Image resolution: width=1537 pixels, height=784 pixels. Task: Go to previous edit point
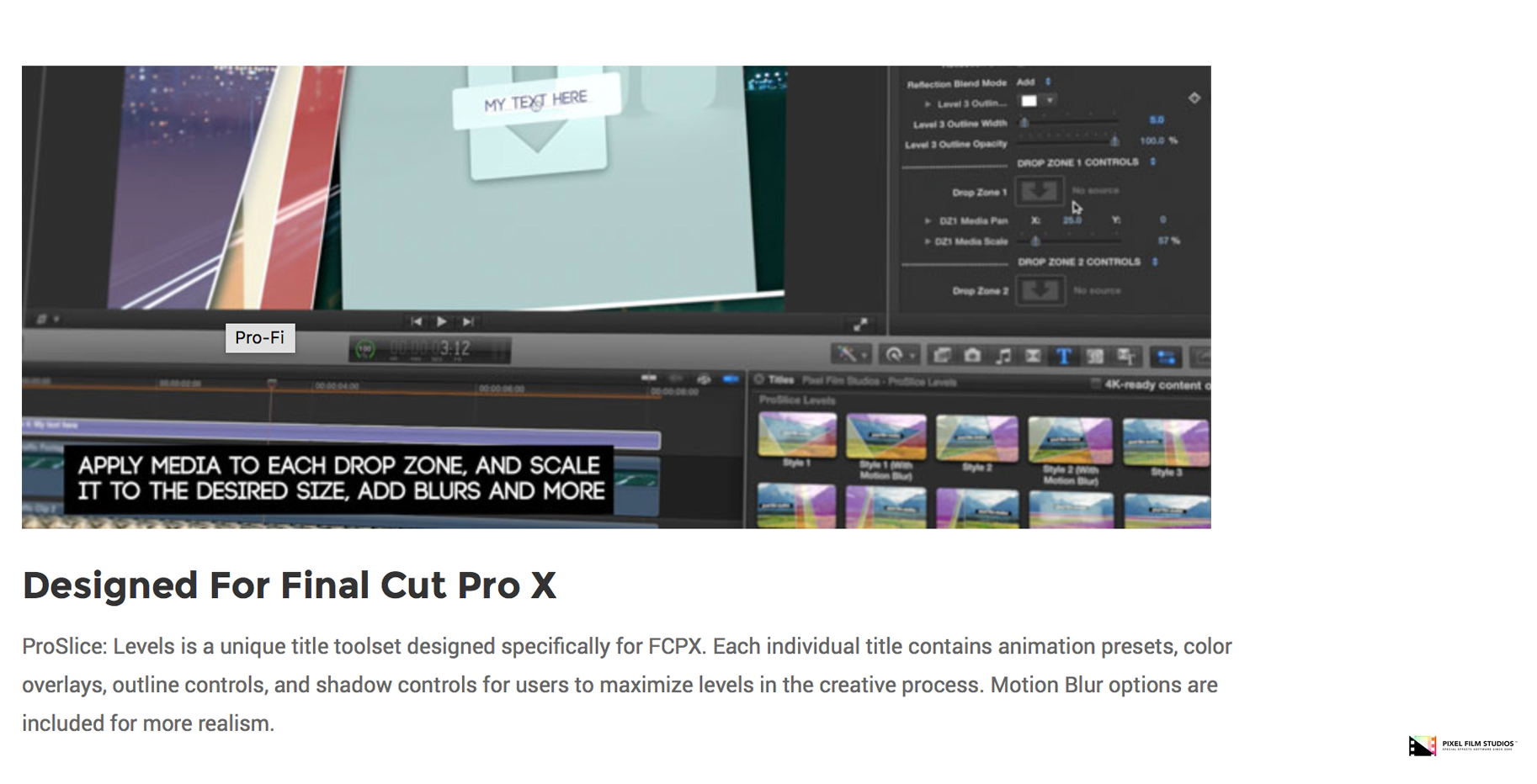coord(416,321)
